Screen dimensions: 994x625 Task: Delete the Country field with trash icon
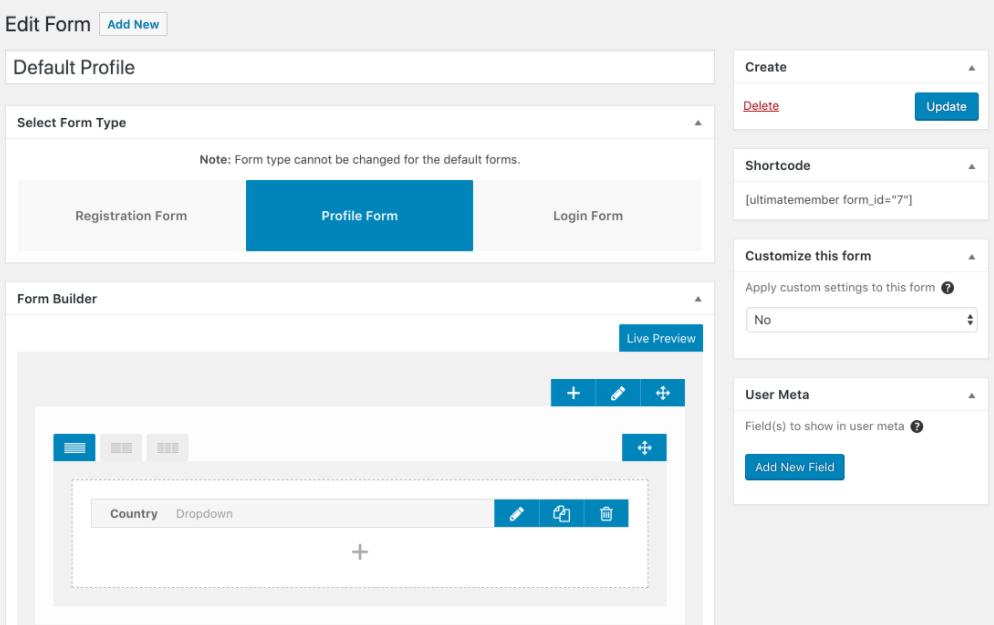pyautogui.click(x=606, y=513)
